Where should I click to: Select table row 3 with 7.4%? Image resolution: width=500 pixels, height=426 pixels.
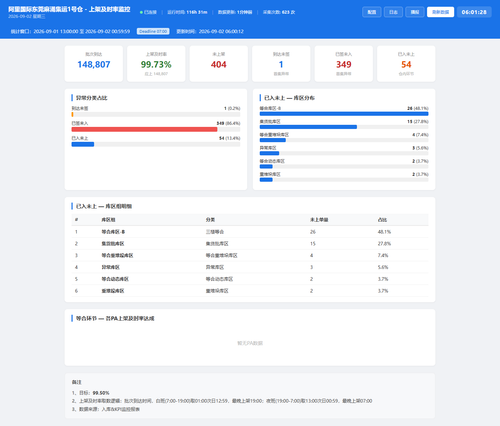click(250, 255)
